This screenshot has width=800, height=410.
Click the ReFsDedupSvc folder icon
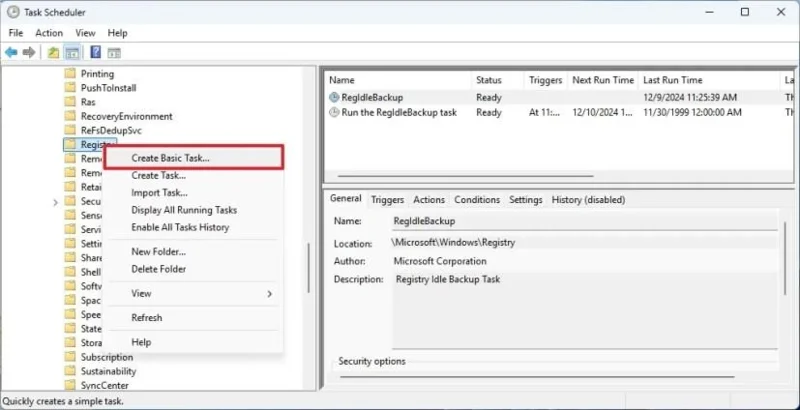pos(70,131)
